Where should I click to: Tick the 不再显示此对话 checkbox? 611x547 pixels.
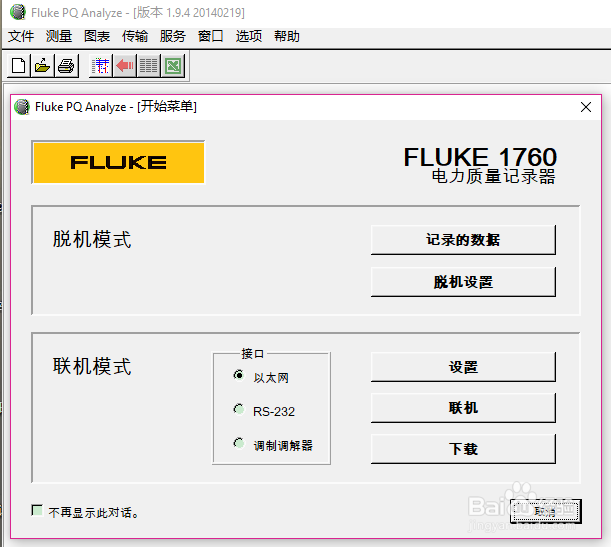click(x=37, y=510)
